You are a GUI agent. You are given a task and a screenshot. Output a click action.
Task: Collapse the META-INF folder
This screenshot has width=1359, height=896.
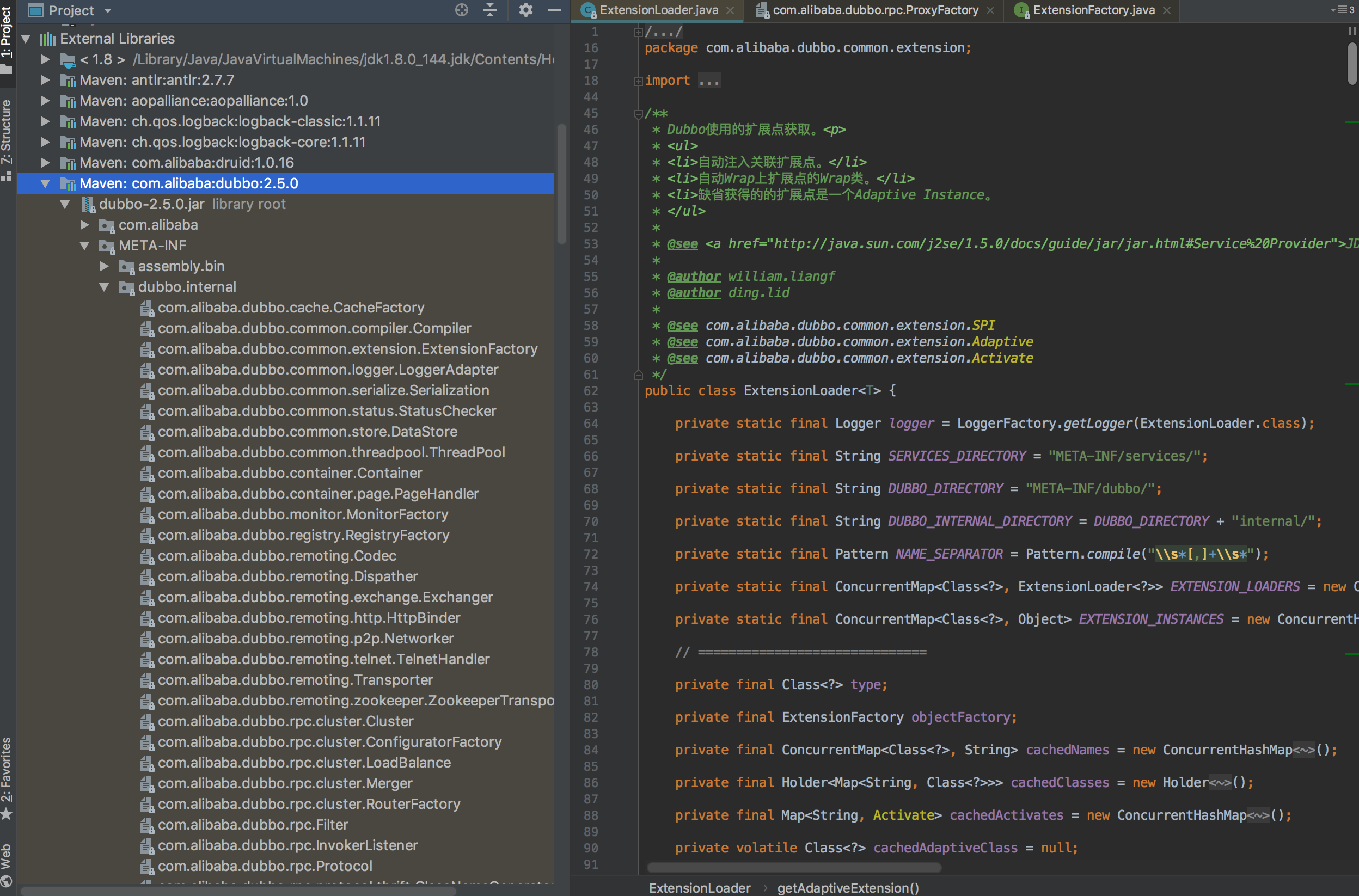tap(84, 246)
